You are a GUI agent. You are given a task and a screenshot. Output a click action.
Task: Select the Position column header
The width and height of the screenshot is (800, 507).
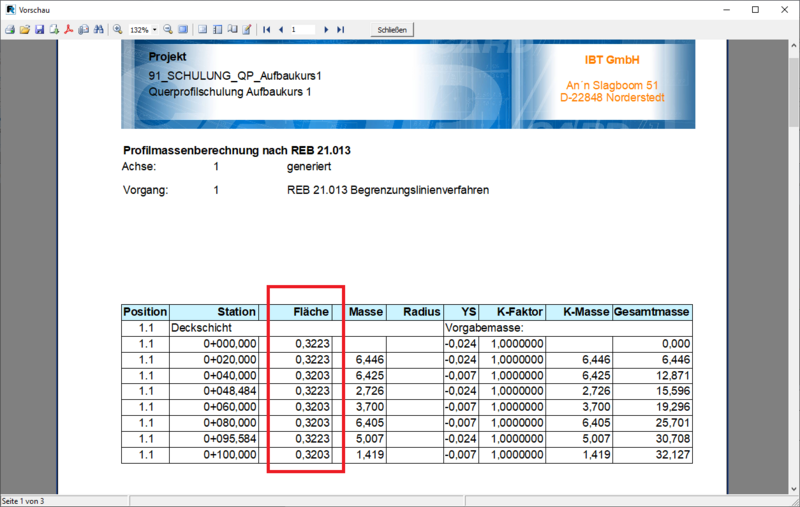(x=145, y=312)
